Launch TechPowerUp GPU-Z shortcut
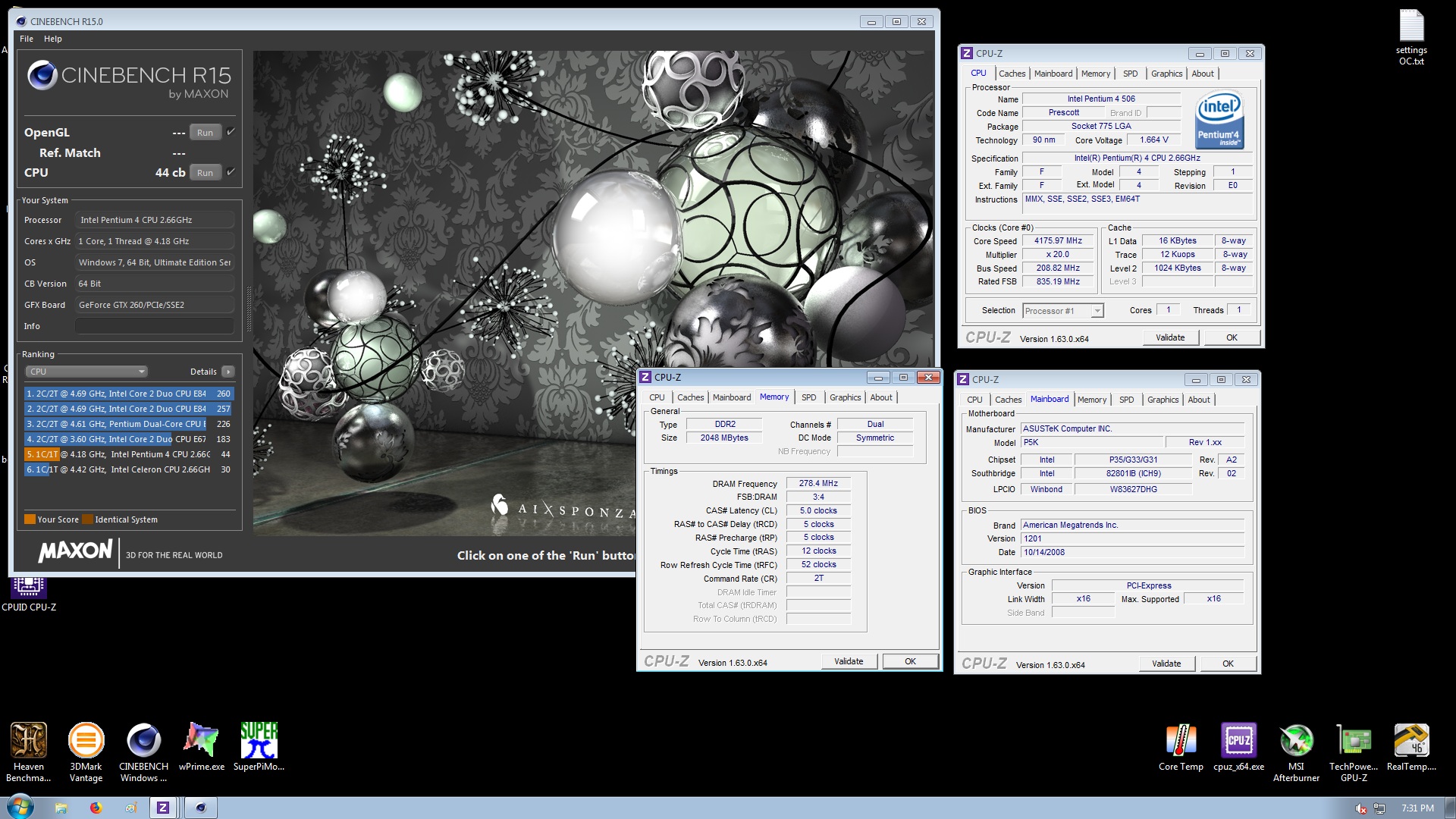 click(1354, 752)
